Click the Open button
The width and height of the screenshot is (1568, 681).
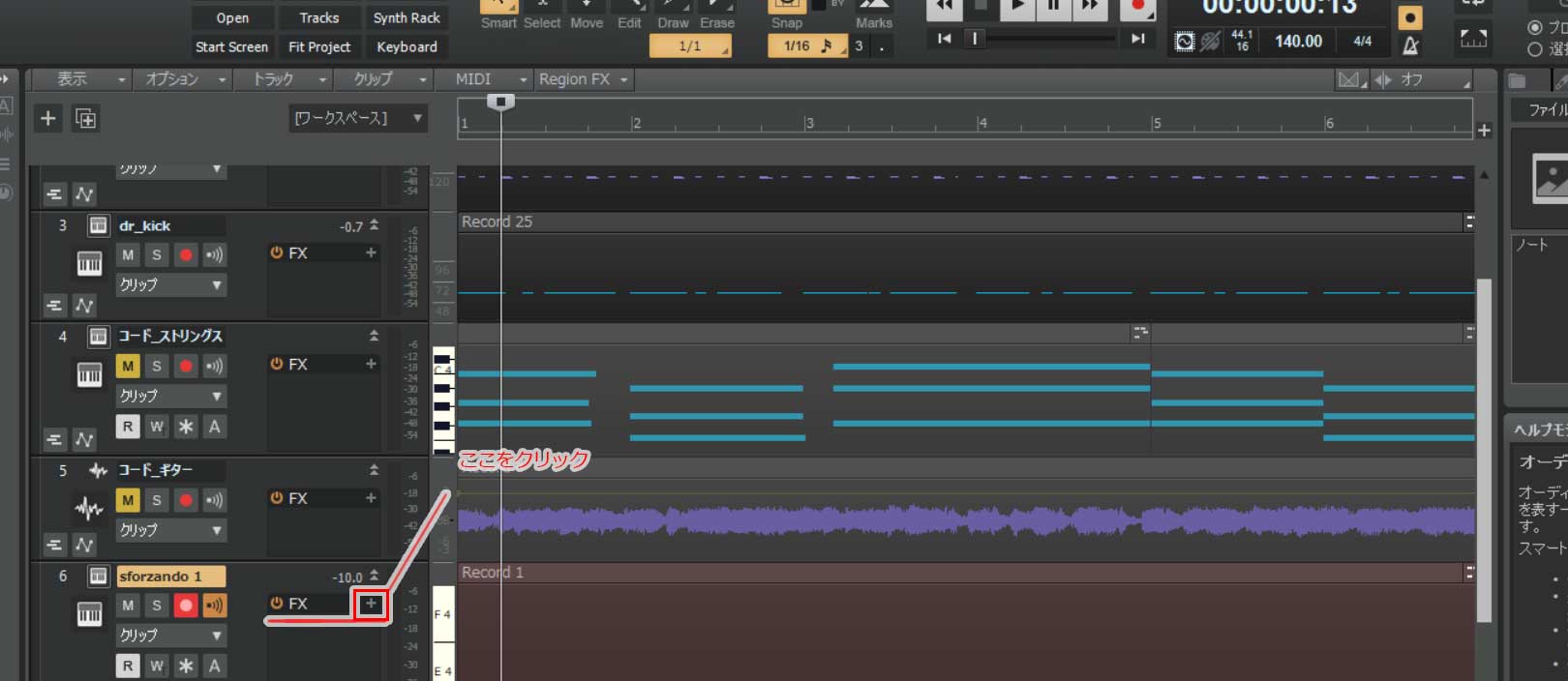(232, 17)
